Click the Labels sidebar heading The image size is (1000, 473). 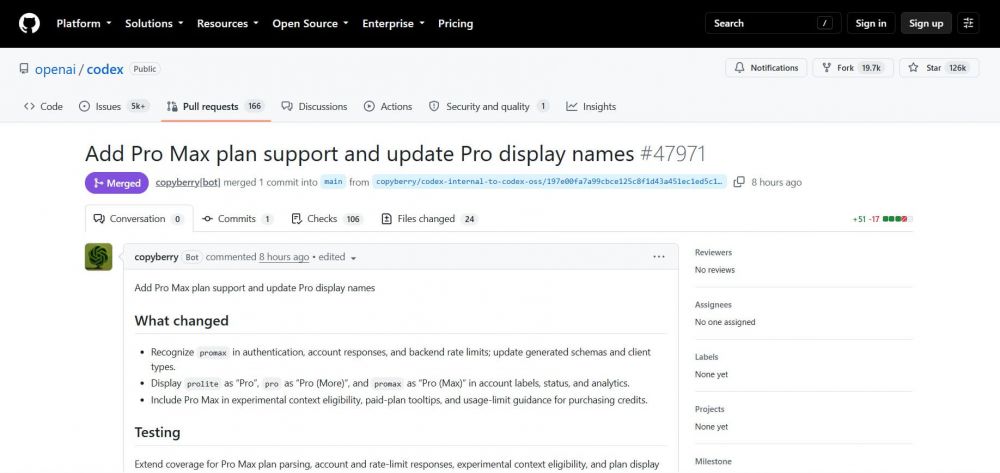click(x=706, y=357)
